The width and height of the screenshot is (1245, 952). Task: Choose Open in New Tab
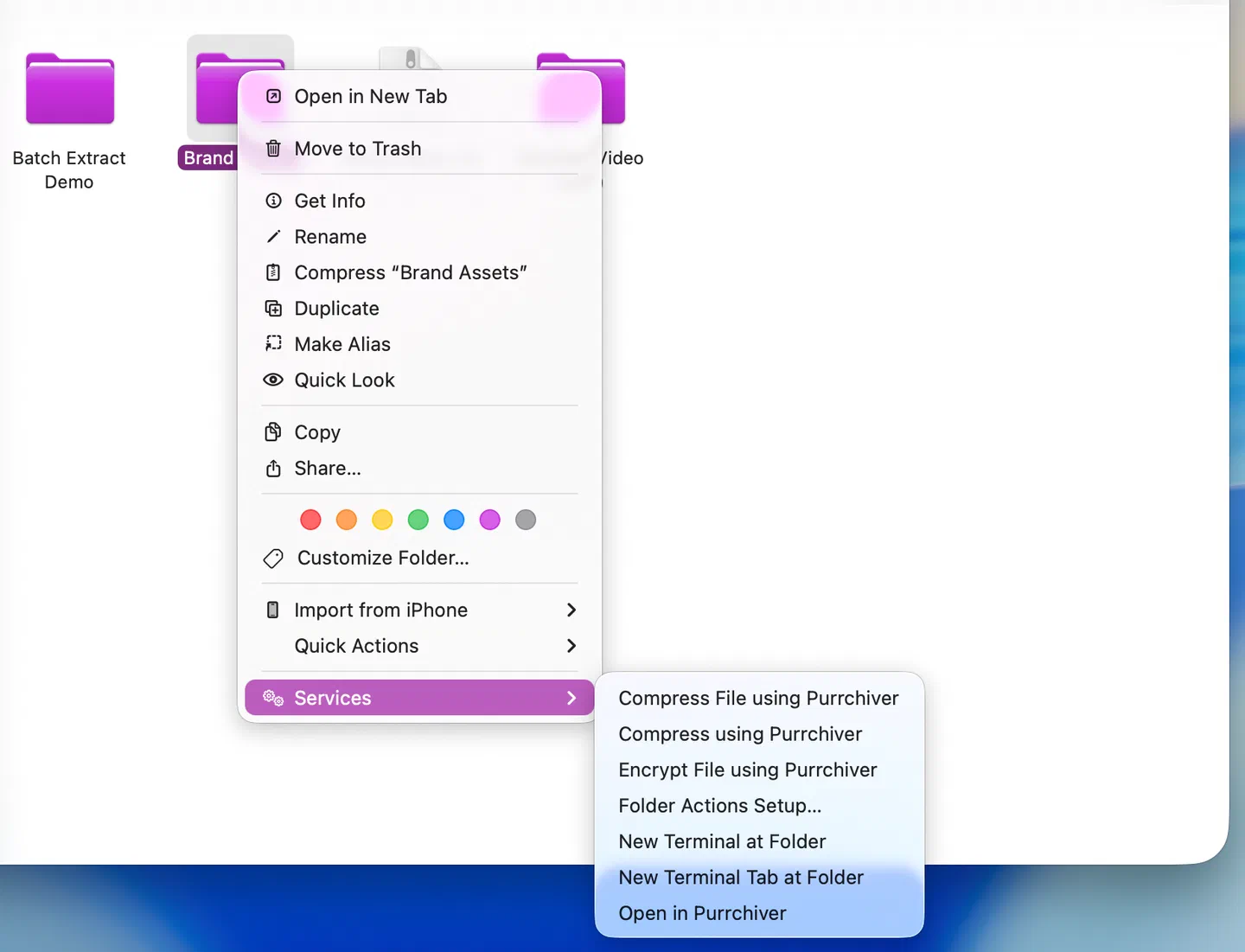tap(419, 96)
